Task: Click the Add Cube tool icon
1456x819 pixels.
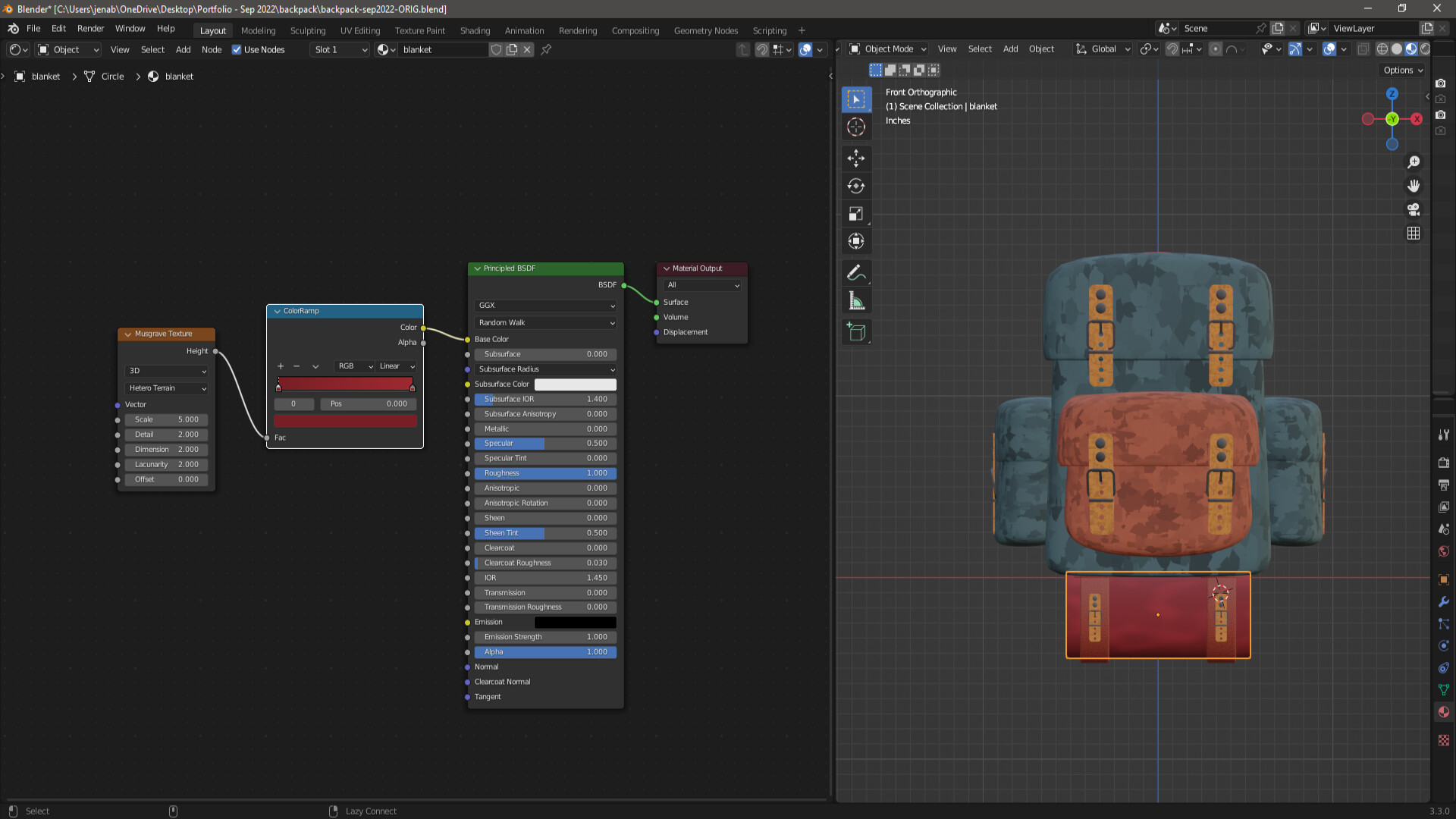Action: coord(856,332)
